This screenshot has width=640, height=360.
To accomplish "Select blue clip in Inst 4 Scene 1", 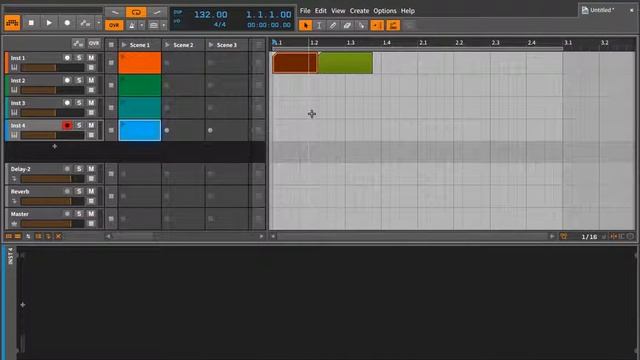I will [x=140, y=130].
